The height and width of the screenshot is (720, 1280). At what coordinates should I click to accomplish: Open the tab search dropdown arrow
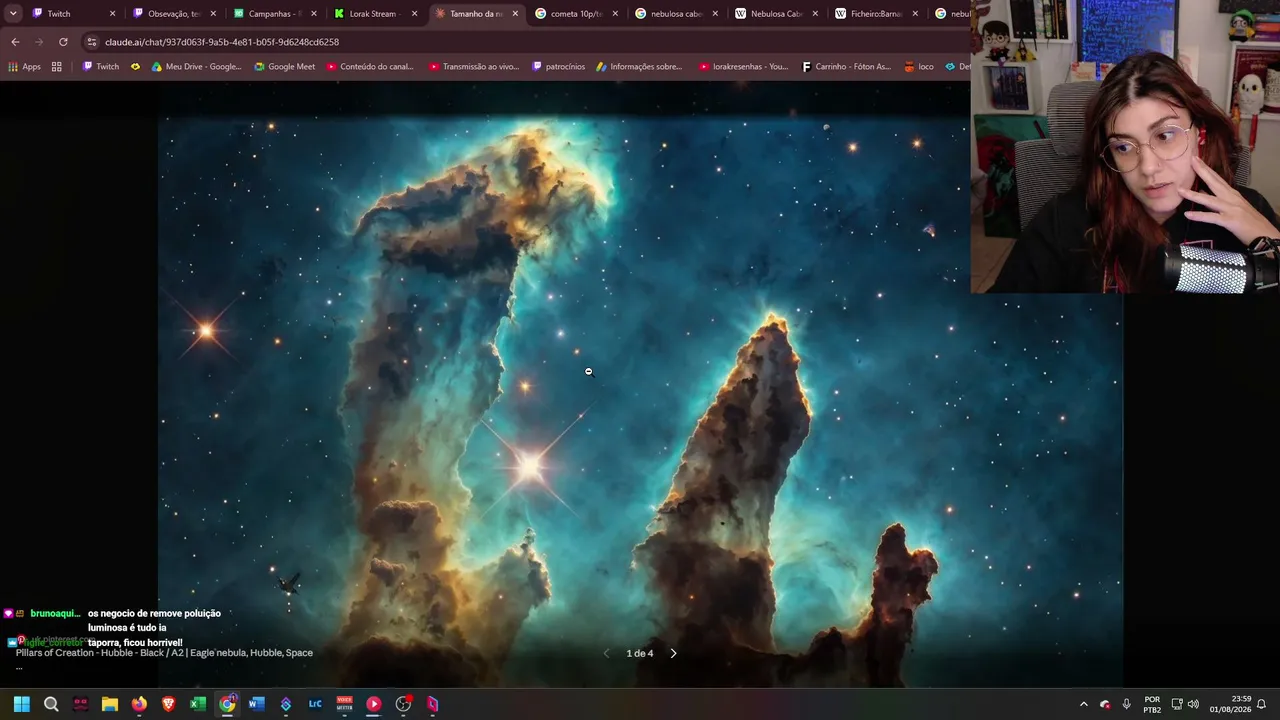point(13,14)
